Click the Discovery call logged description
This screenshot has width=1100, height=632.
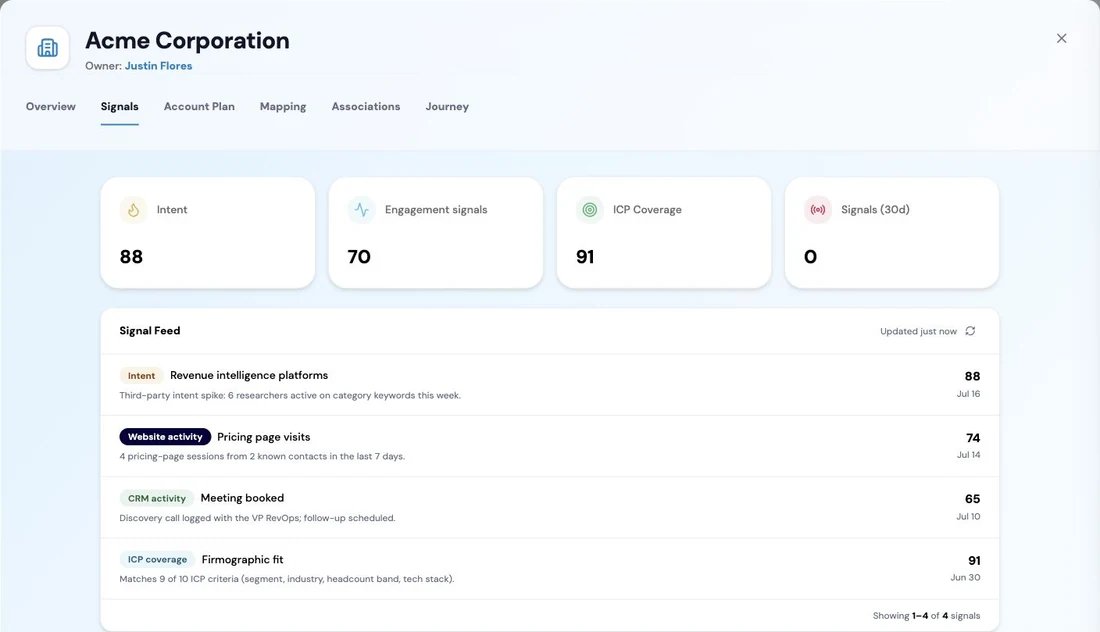point(257,518)
